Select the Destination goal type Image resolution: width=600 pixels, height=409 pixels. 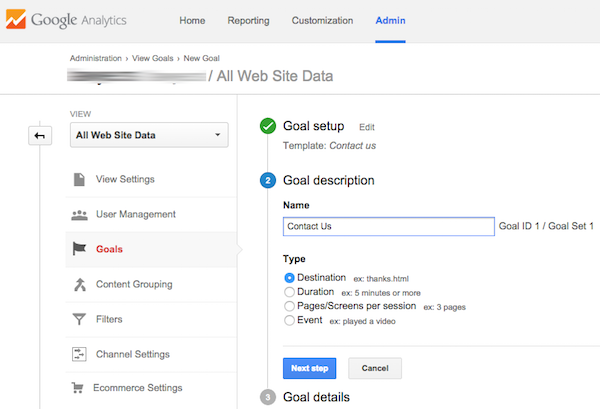289,277
